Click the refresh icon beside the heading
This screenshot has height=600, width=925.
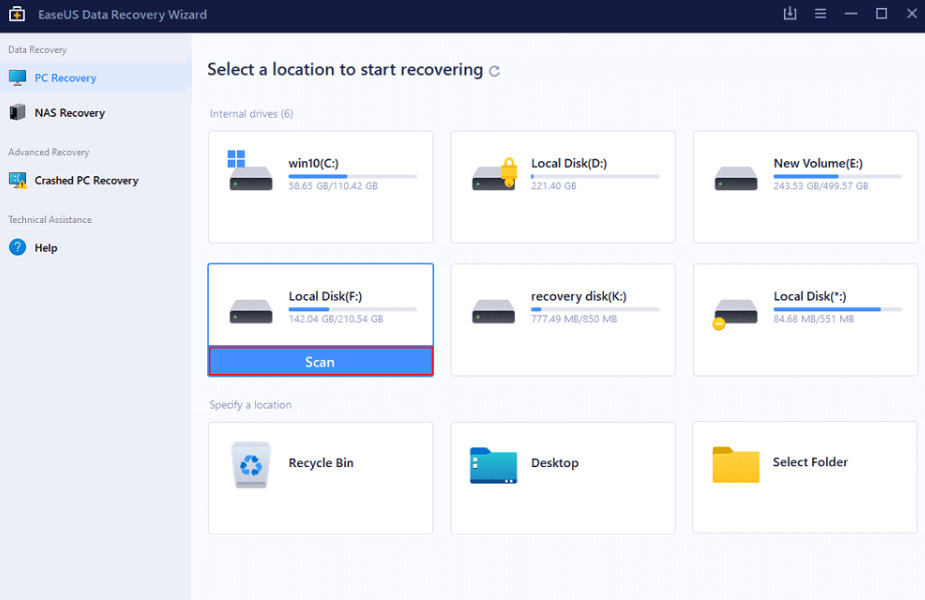[x=494, y=71]
